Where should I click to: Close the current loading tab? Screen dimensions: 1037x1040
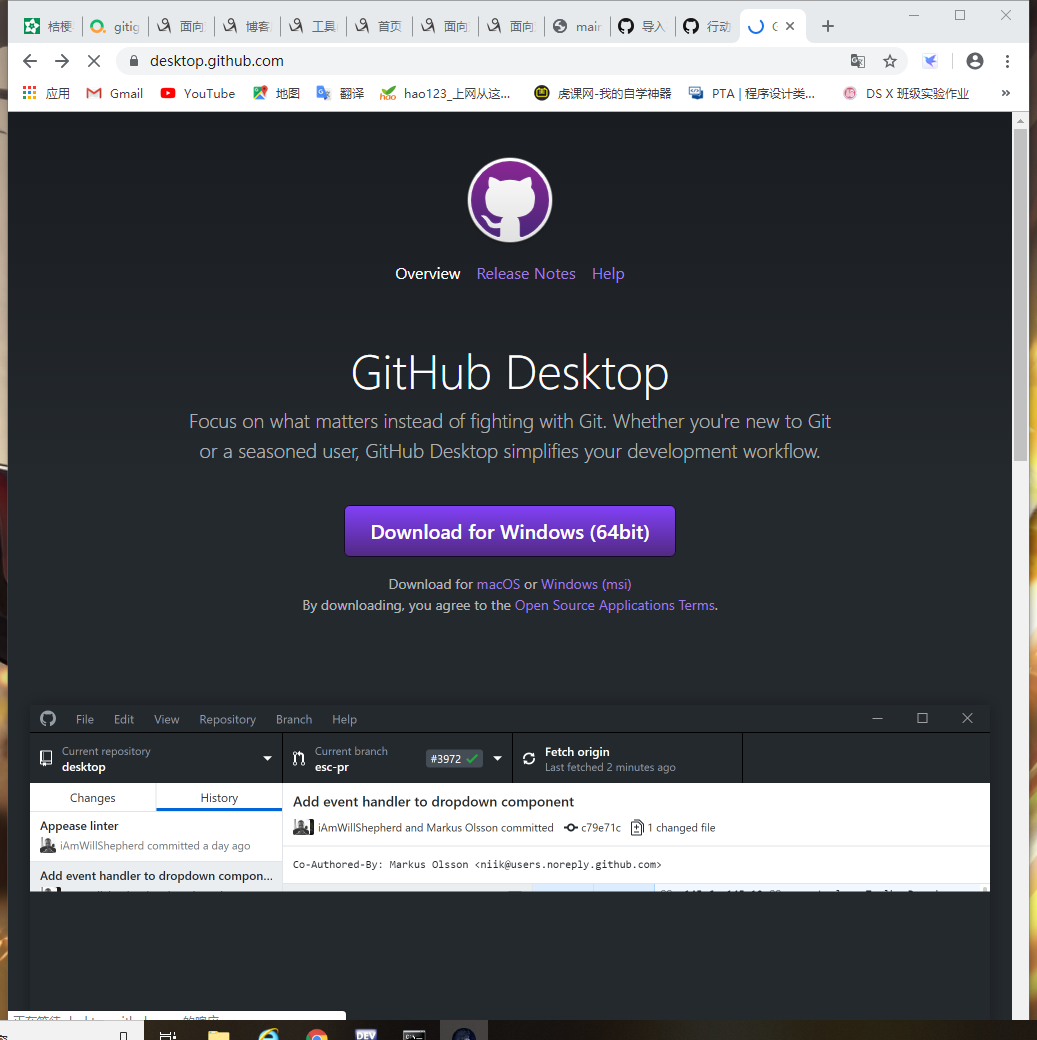tap(790, 26)
